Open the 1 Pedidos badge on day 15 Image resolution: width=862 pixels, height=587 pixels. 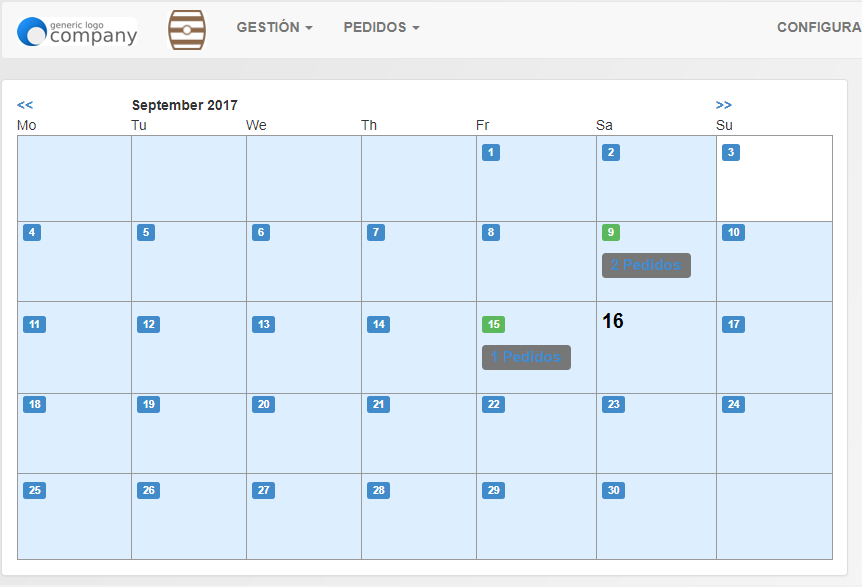526,357
